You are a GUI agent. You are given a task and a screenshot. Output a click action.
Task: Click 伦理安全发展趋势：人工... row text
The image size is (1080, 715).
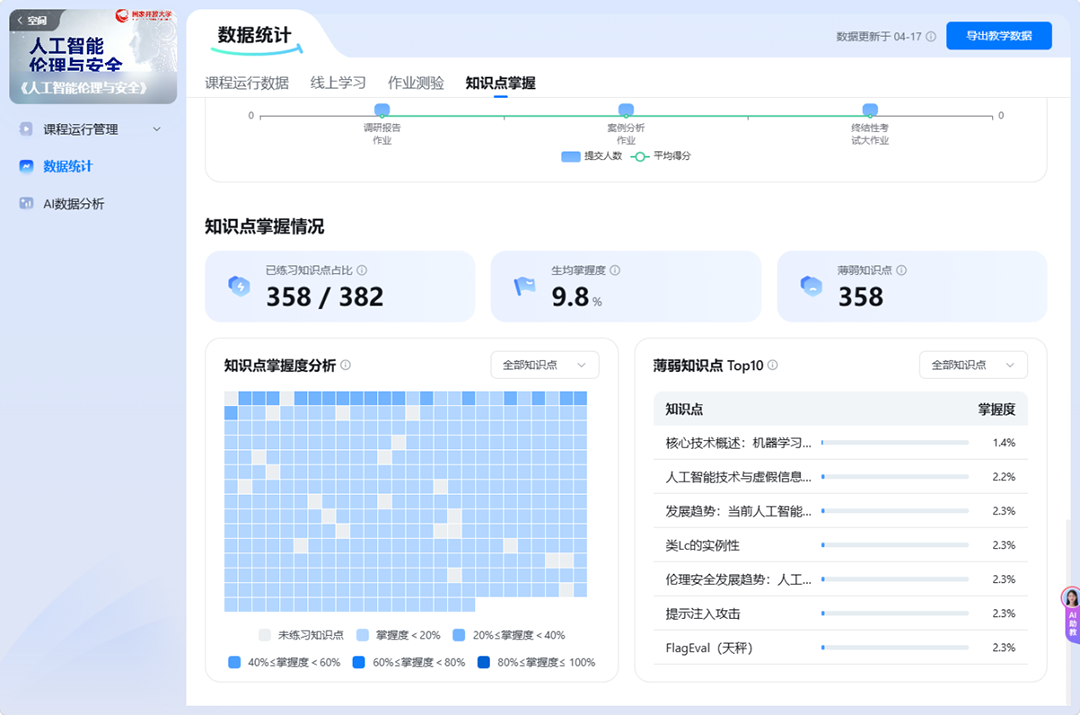pyautogui.click(x=738, y=579)
